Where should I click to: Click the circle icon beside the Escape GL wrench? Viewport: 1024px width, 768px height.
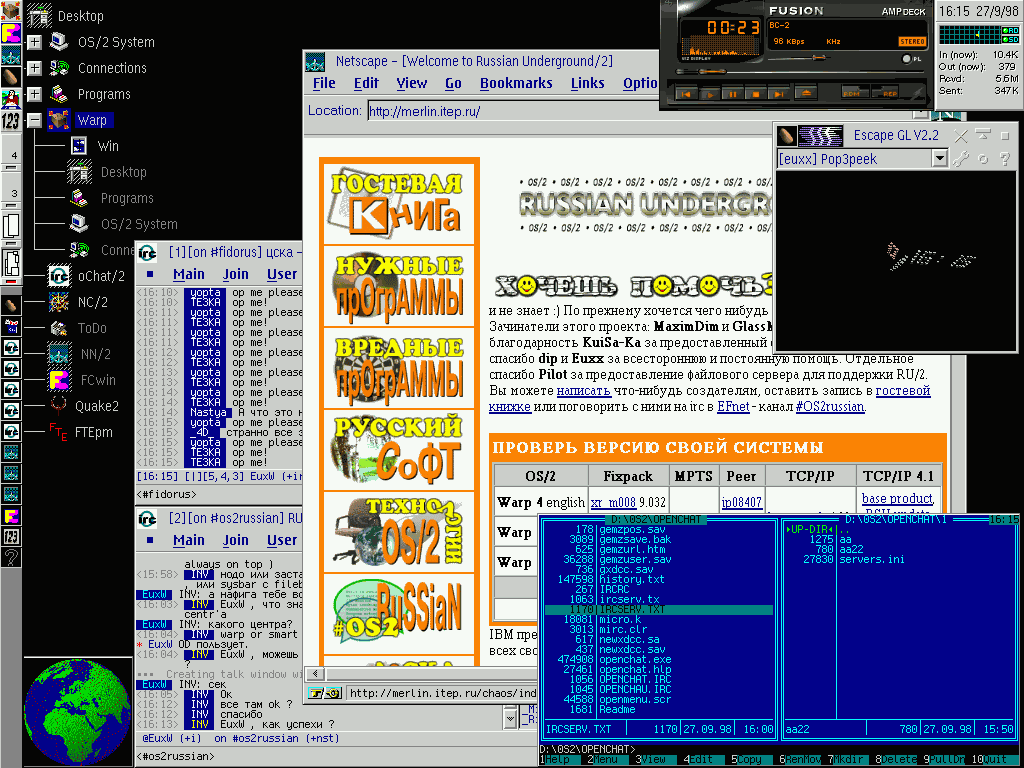983,158
